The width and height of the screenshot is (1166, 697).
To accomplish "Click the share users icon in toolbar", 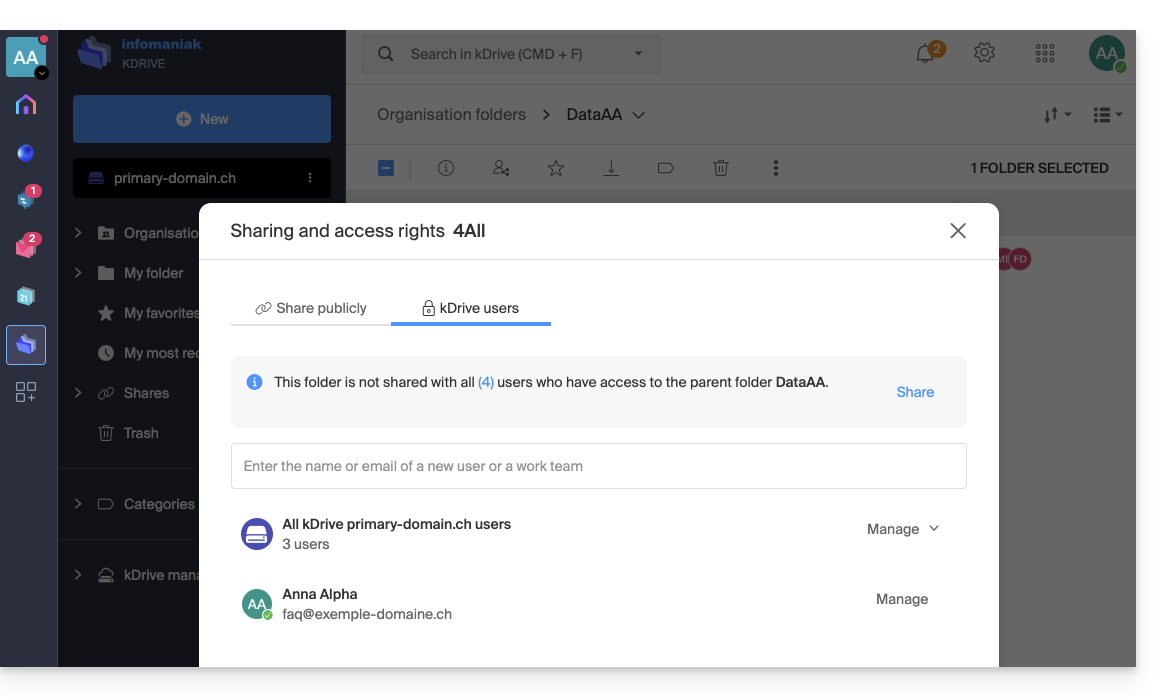I will 501,168.
